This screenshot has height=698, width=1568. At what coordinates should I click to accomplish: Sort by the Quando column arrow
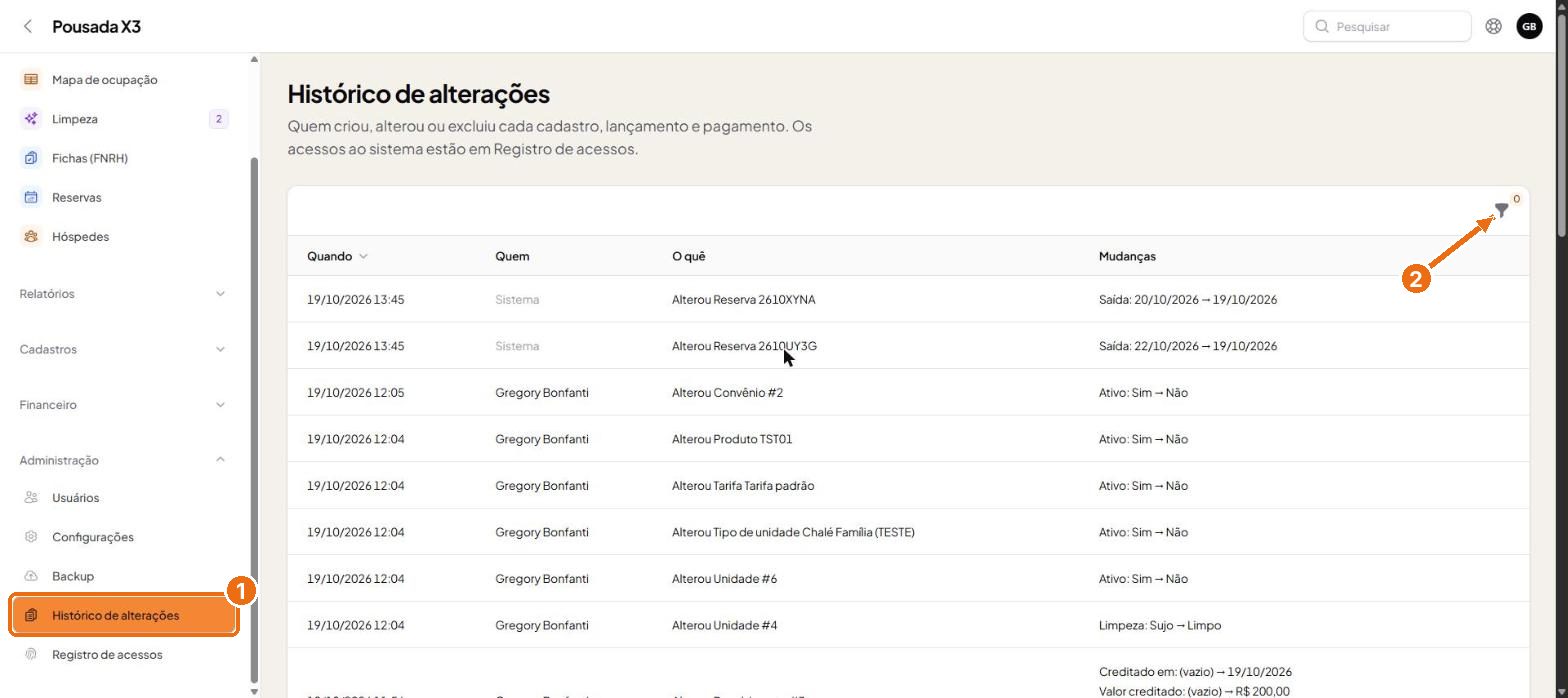[363, 257]
